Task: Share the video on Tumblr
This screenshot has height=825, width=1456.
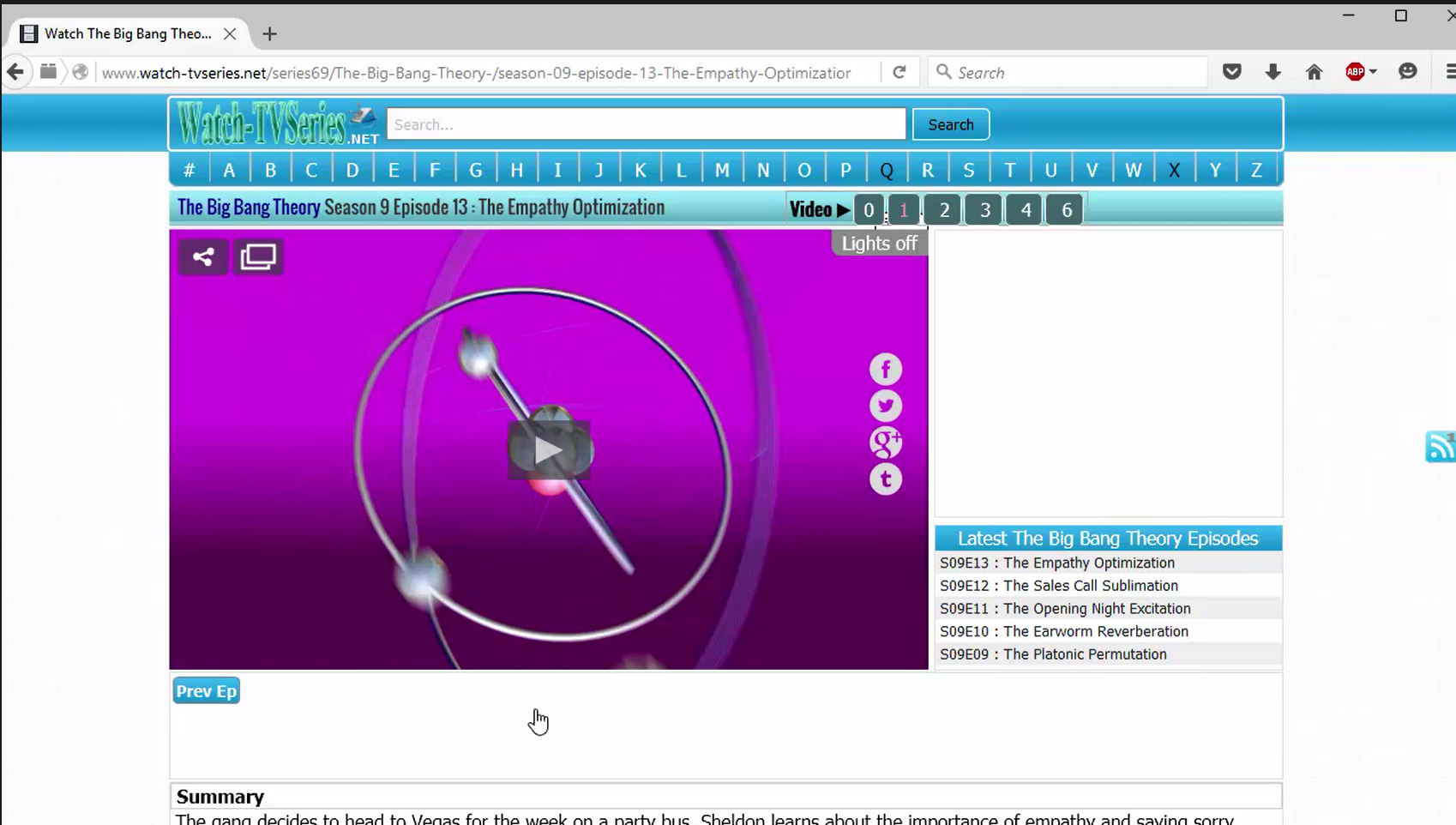Action: 886,479
